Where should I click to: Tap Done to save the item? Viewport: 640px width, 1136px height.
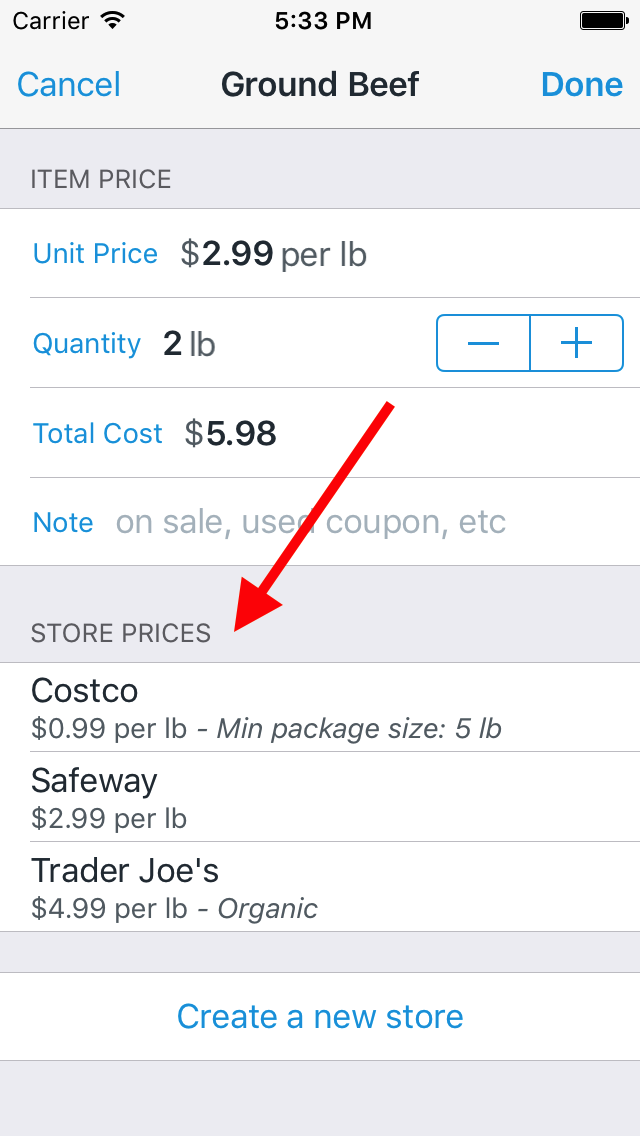tap(581, 85)
